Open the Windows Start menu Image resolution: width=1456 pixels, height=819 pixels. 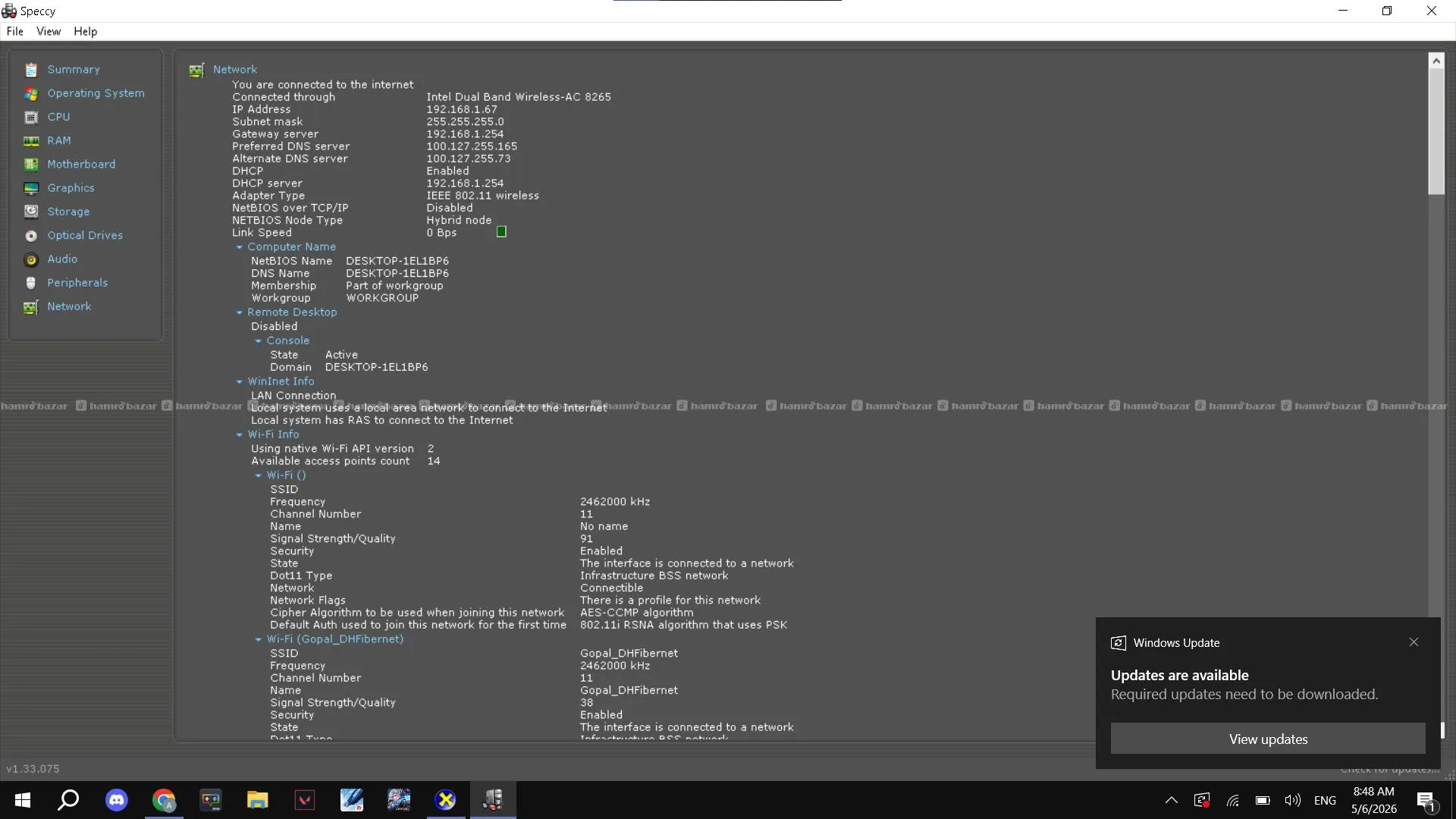click(23, 800)
